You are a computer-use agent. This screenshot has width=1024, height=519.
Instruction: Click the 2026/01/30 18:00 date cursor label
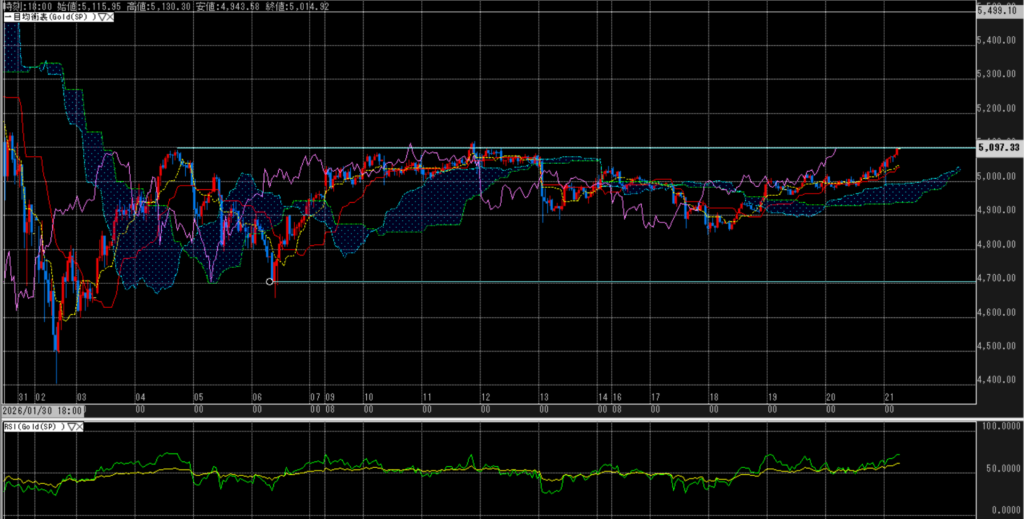[44, 410]
